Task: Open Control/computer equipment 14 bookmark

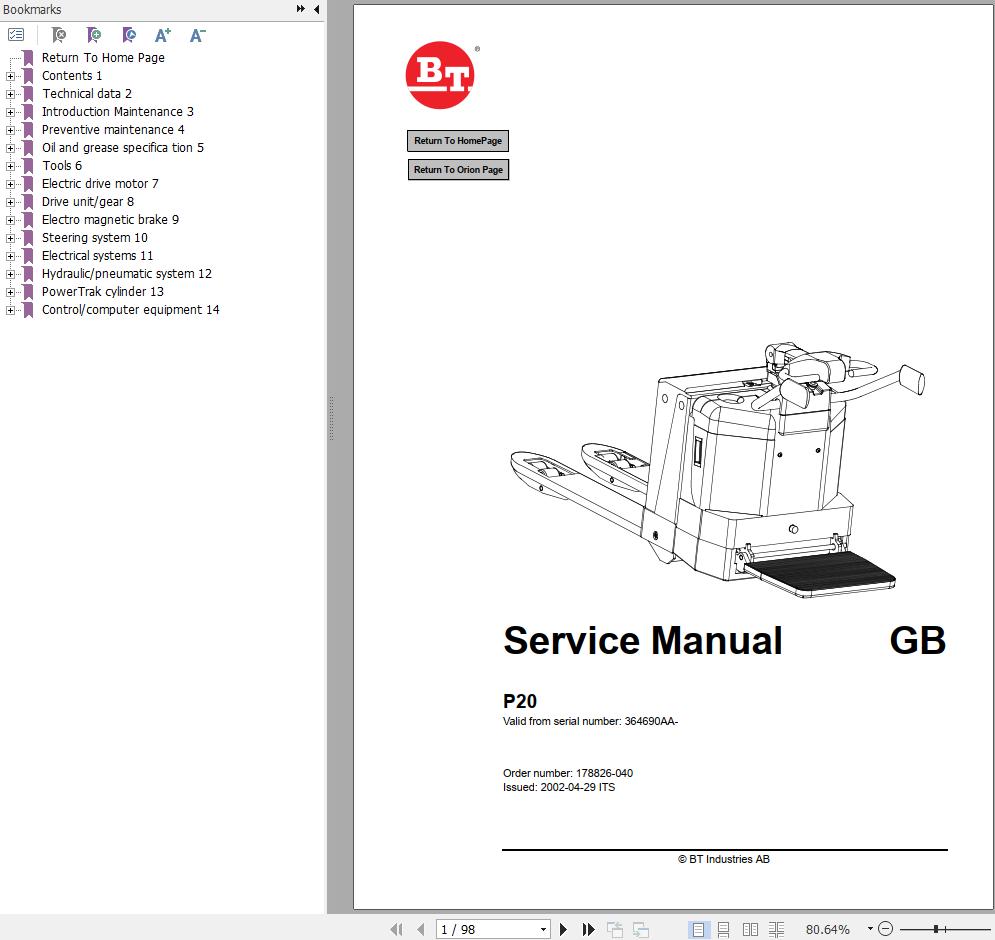Action: point(130,310)
